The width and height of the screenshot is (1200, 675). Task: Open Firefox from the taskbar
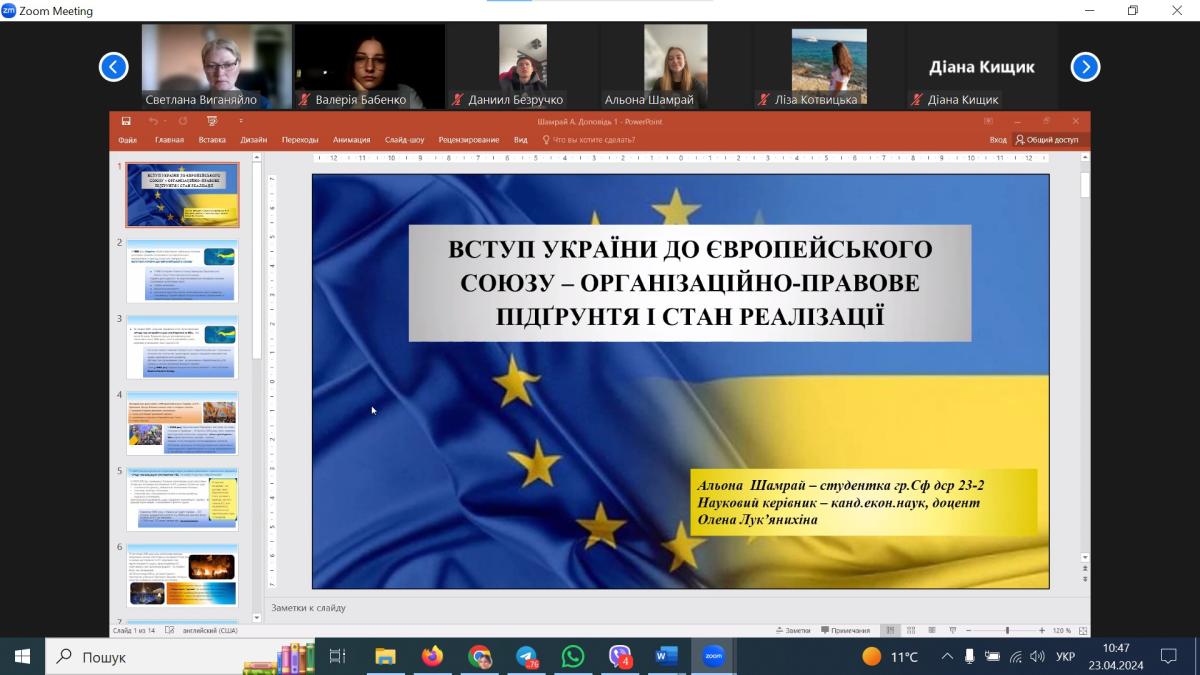[x=432, y=656]
